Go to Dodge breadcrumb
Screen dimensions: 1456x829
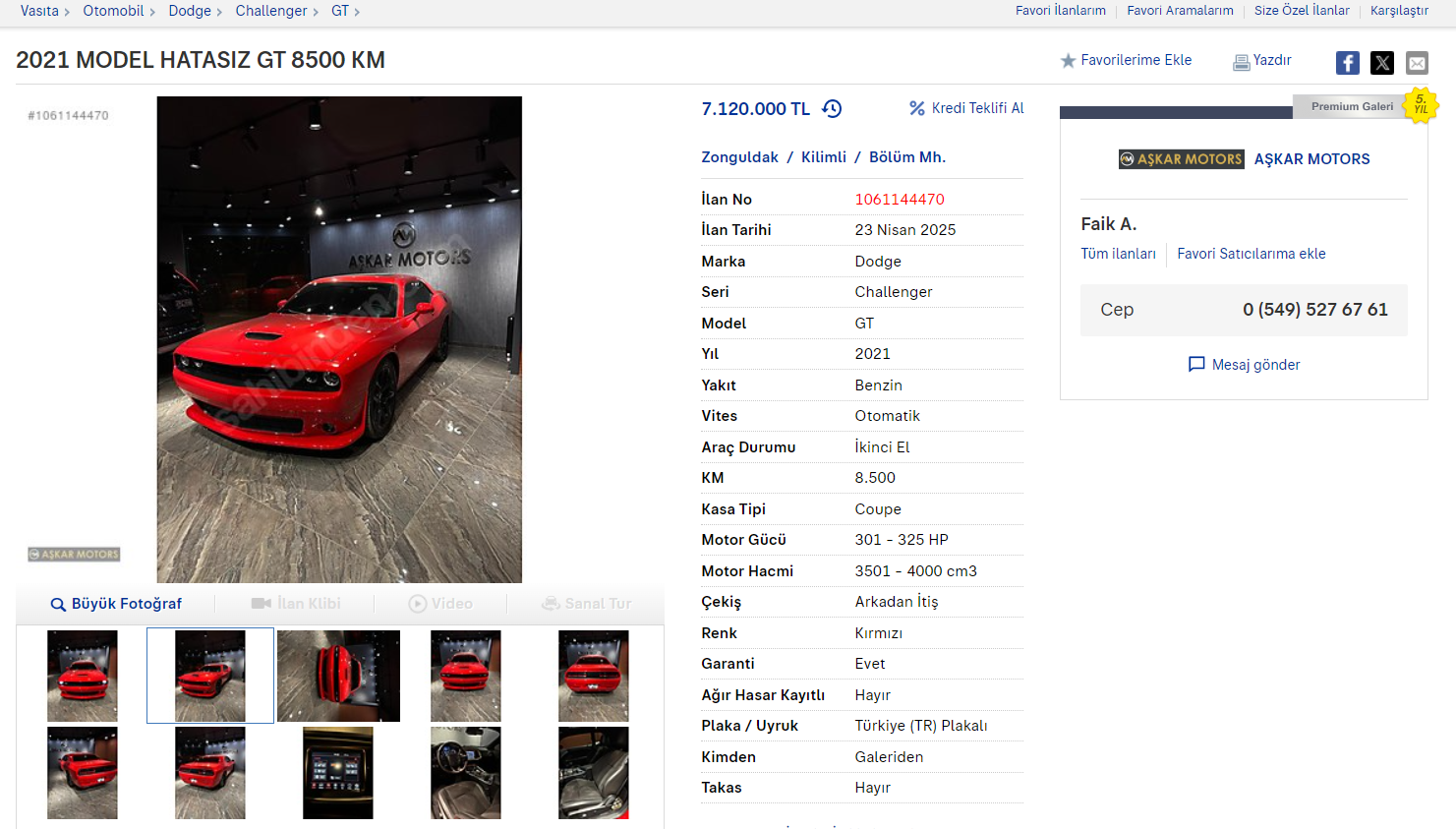coord(190,11)
